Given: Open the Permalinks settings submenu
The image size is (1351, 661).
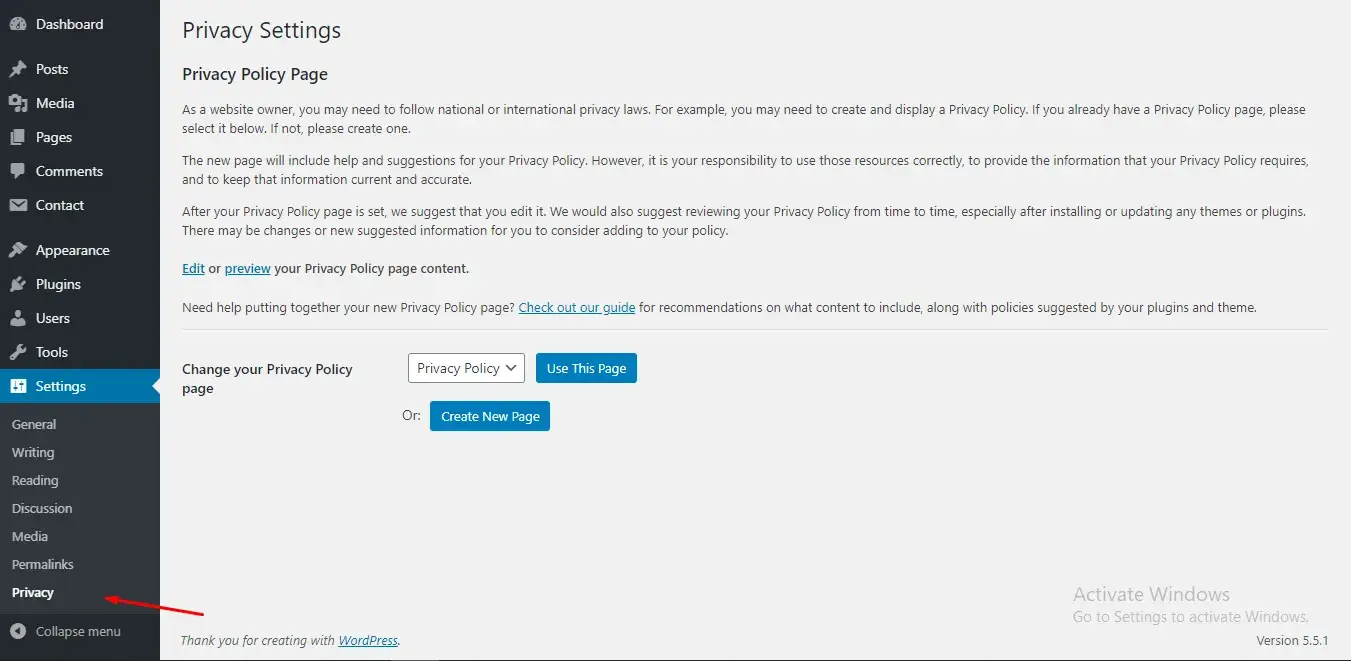Looking at the screenshot, I should [x=43, y=564].
